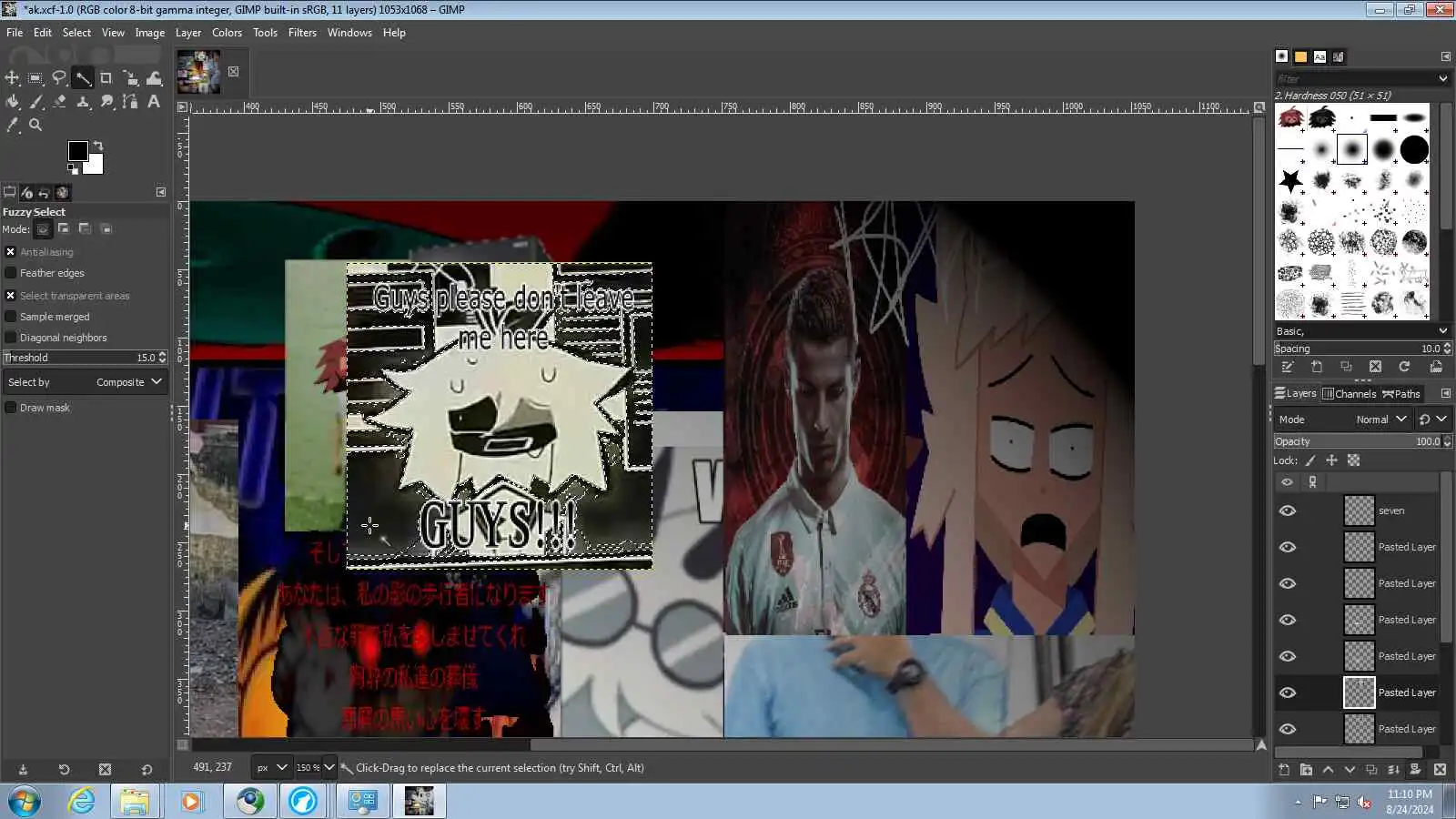Enable the Feather edges checkbox
This screenshot has width=1456, height=819.
[11, 273]
